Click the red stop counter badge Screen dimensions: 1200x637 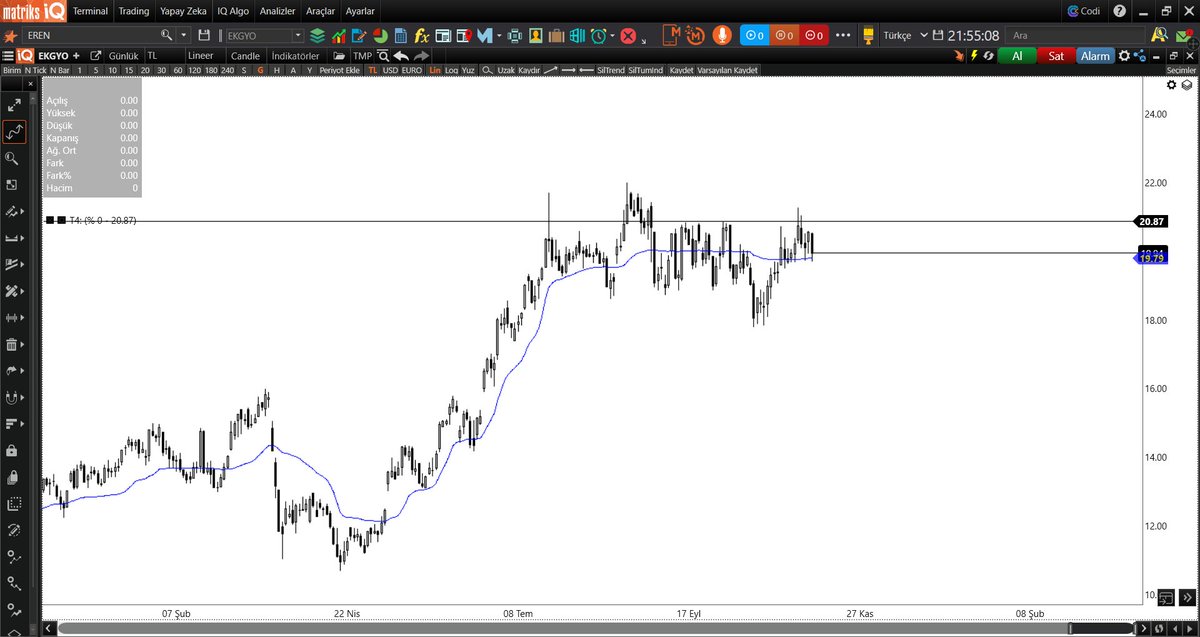814,35
